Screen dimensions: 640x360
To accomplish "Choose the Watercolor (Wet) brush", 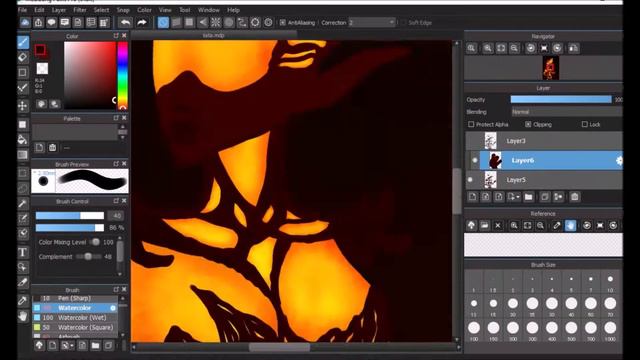I will pyautogui.click(x=76, y=318).
